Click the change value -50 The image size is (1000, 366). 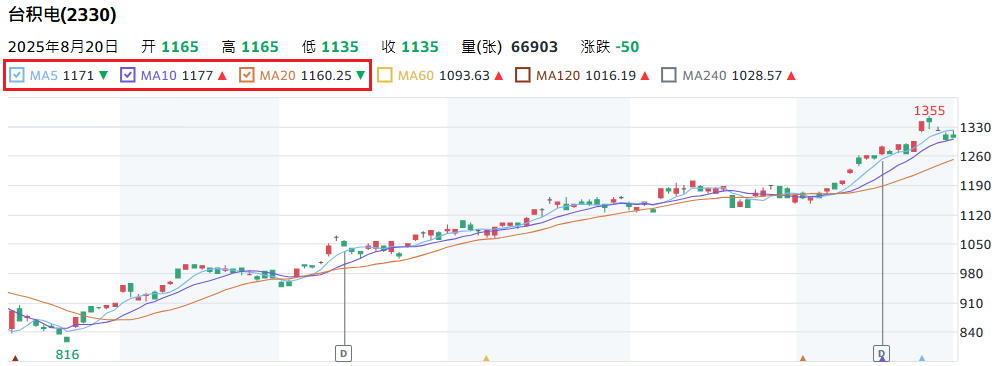coord(628,47)
